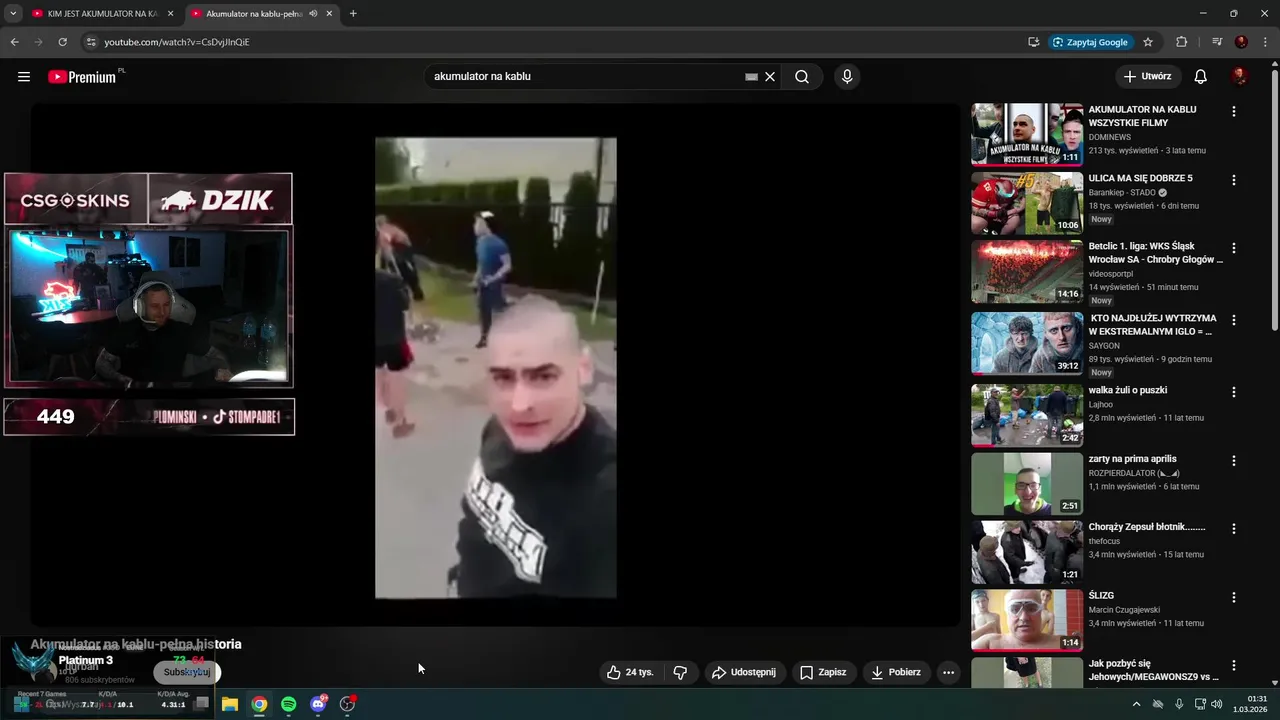1280x720 pixels.
Task: Show hidden system tray icons chevron
Action: pyautogui.click(x=1136, y=704)
